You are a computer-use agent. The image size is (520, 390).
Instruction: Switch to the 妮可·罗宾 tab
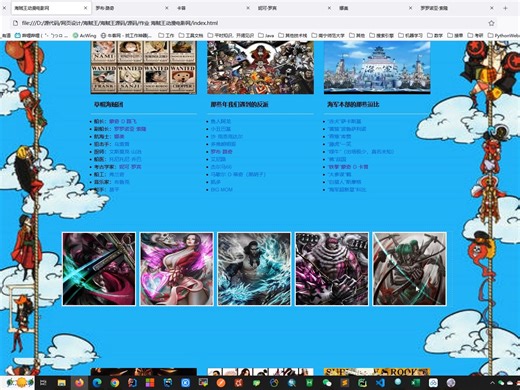click(295, 8)
